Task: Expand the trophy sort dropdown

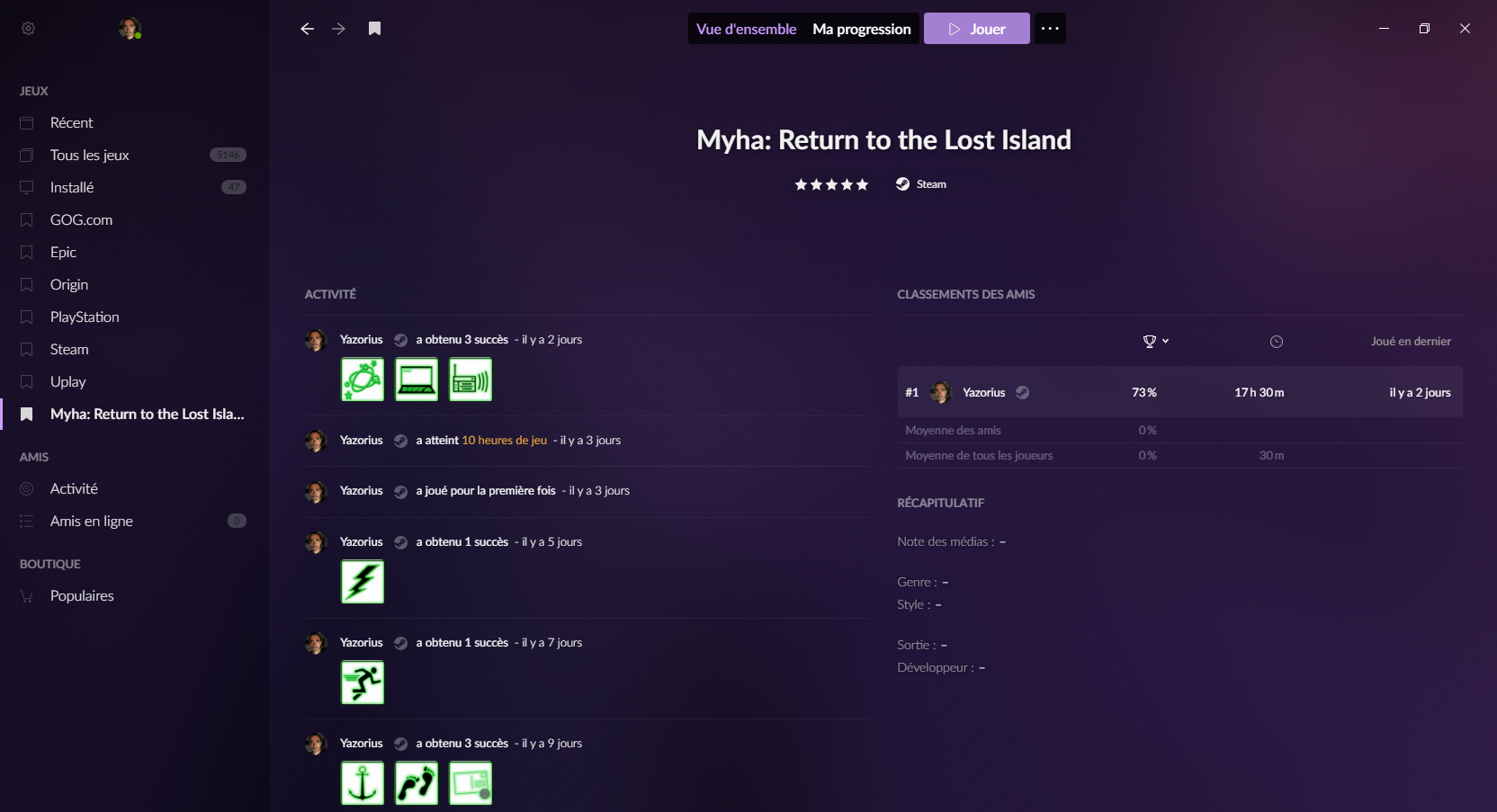Action: coord(1155,342)
